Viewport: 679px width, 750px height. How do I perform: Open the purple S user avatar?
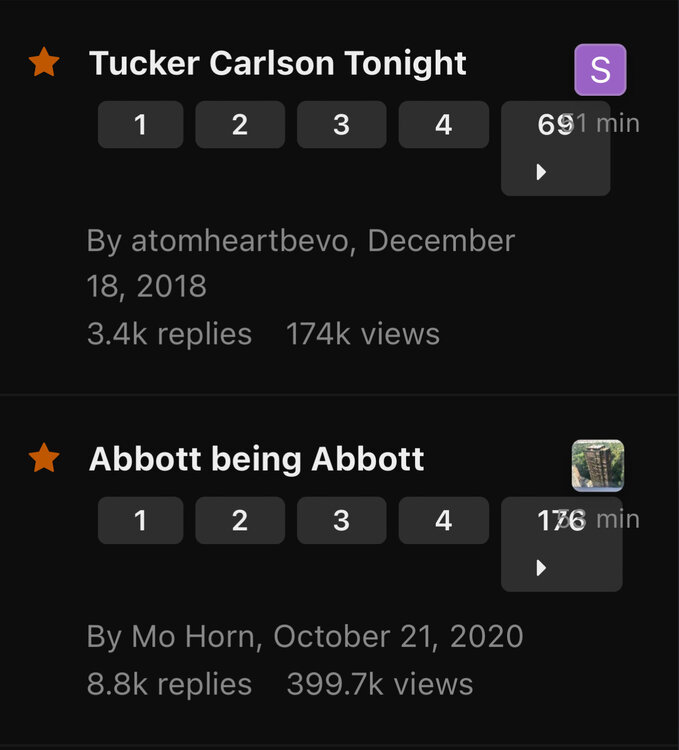tap(600, 70)
